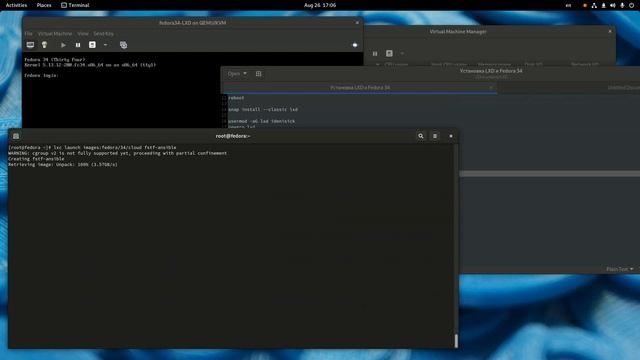Power on the VM with play button

click(x=63, y=45)
